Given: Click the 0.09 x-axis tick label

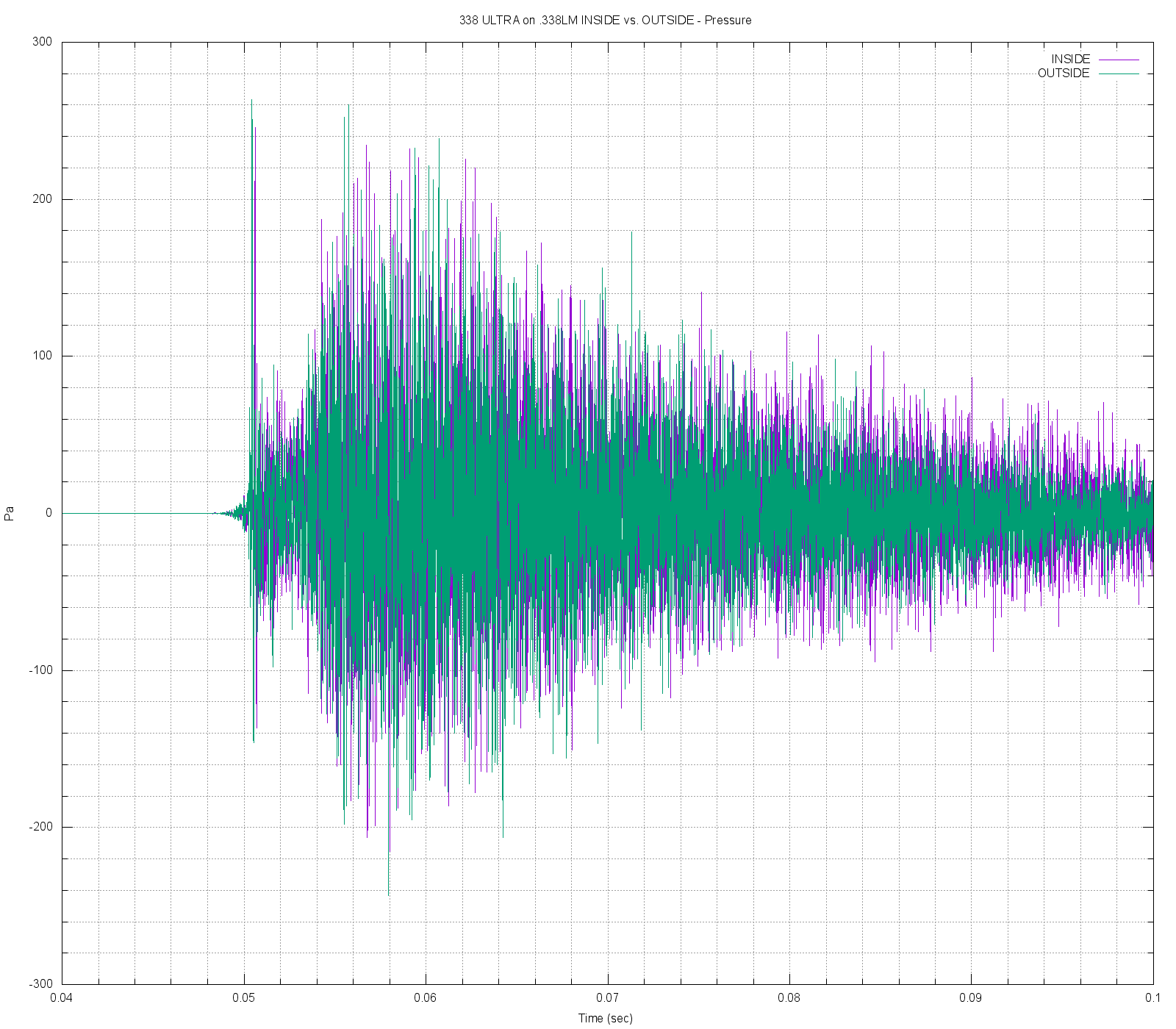Looking at the screenshot, I should tap(971, 997).
